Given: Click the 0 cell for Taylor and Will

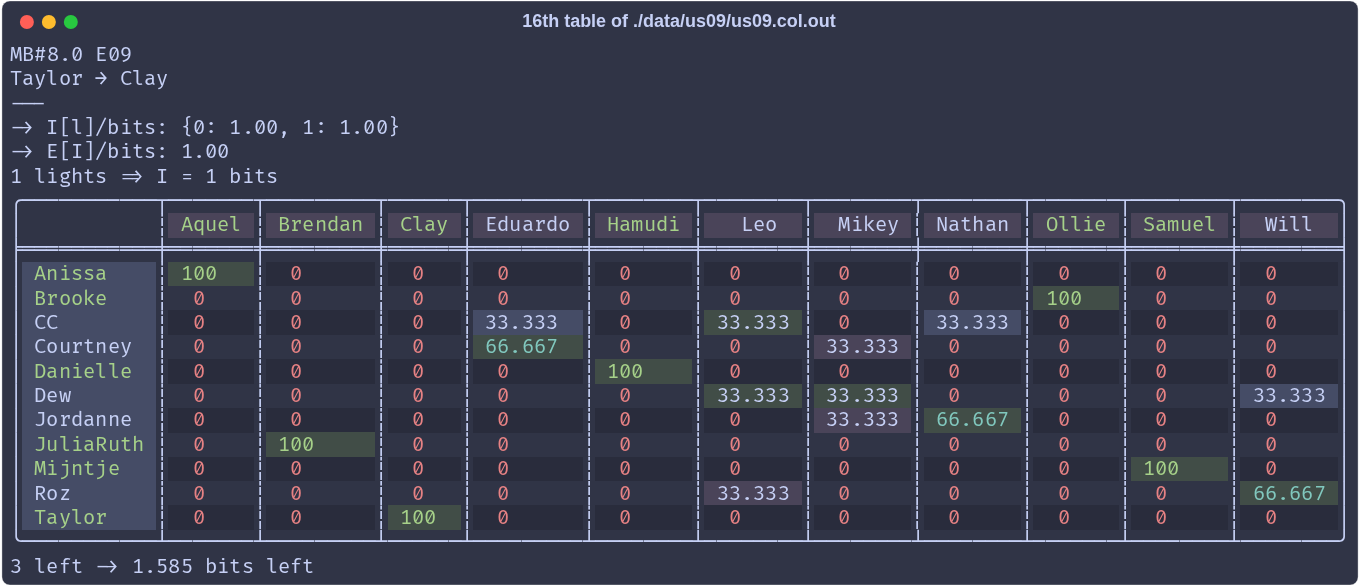Looking at the screenshot, I should click(1289, 517).
